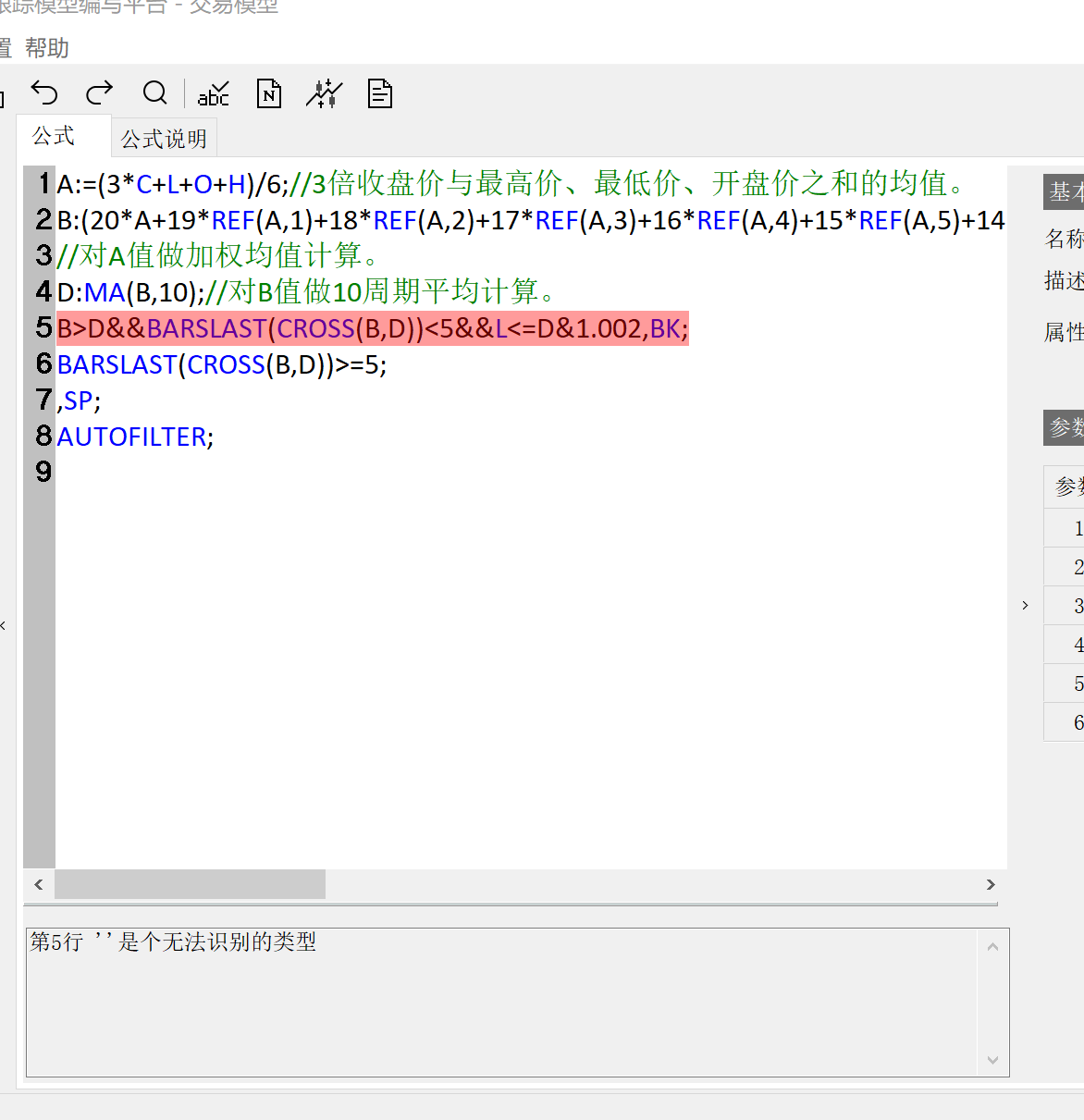Click the horizontal scrollbar thumb

(190, 884)
